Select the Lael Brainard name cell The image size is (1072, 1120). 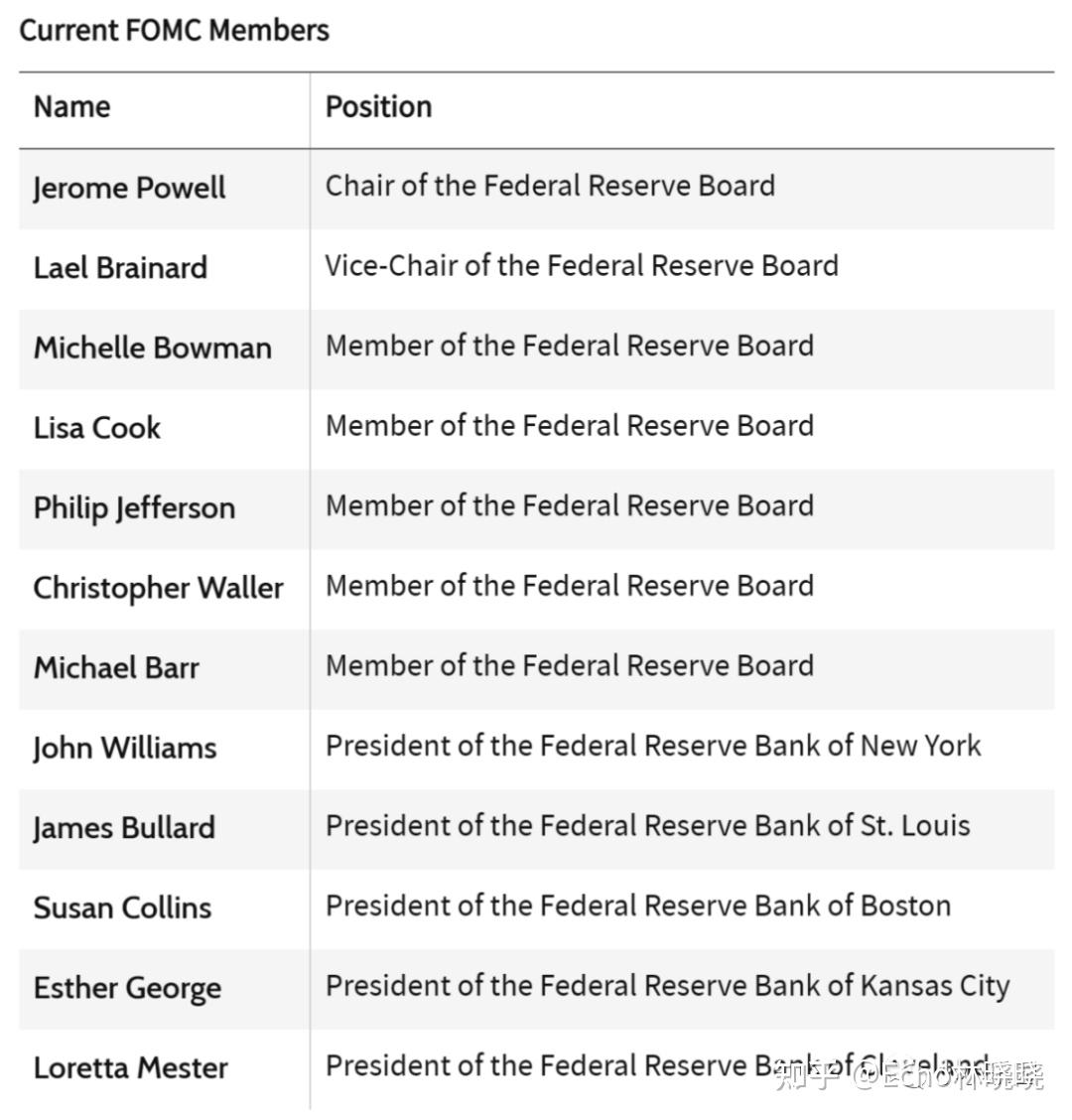tap(120, 268)
